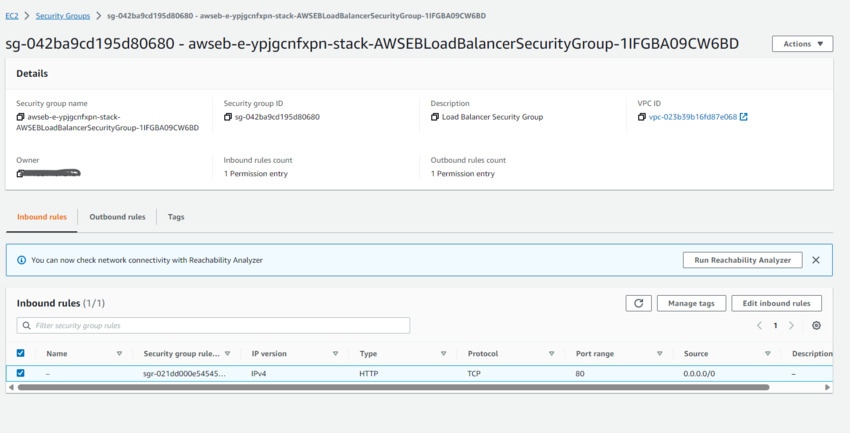Viewport: 850px width, 433px height.
Task: Switch to the Tags tab
Action: click(176, 217)
